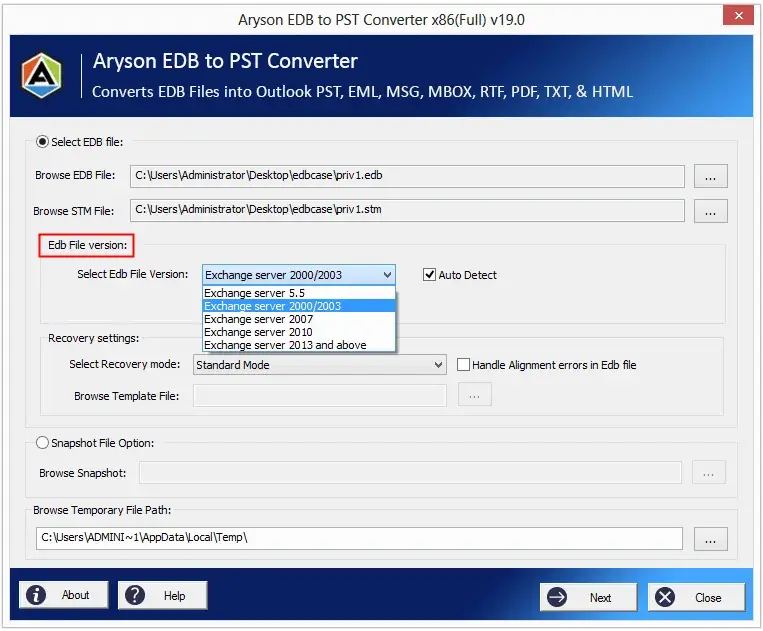Choose Exchange server 2010 from the list
The width and height of the screenshot is (763, 631).
pyautogui.click(x=299, y=332)
